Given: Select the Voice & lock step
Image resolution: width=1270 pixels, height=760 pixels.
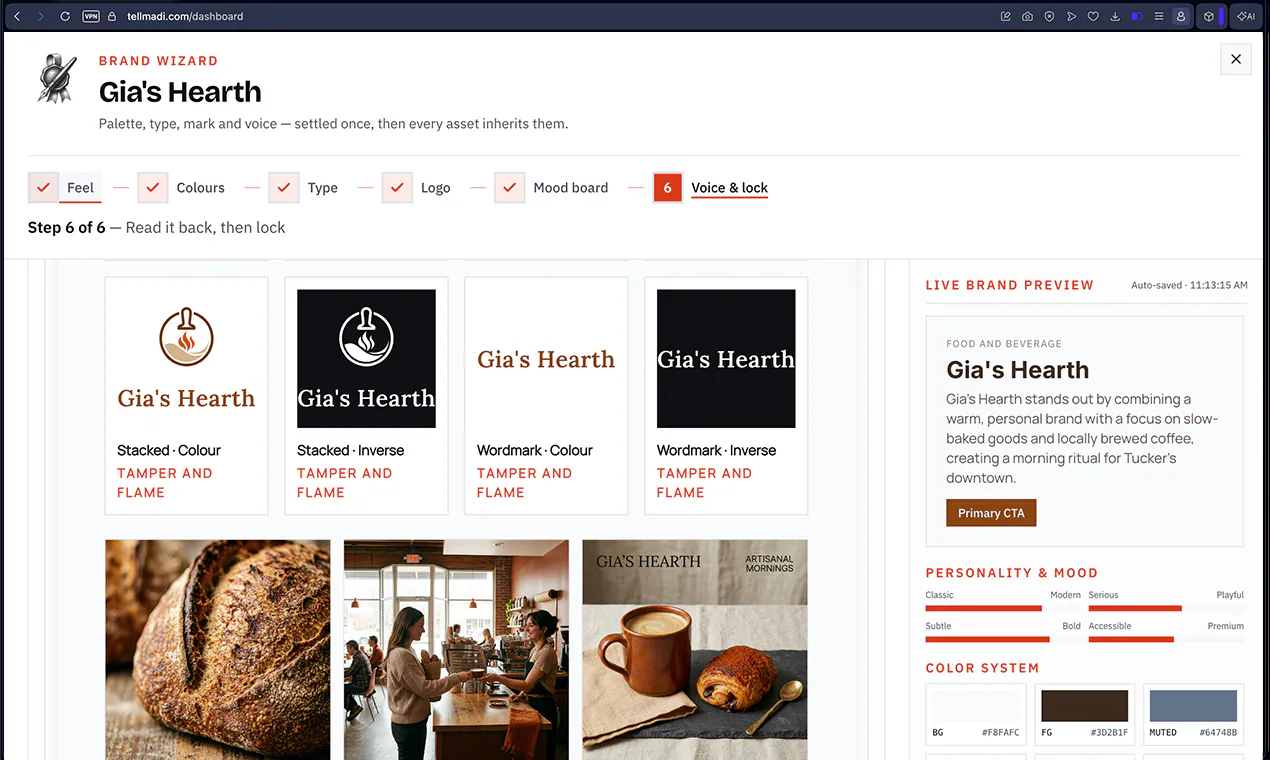Looking at the screenshot, I should pos(711,187).
